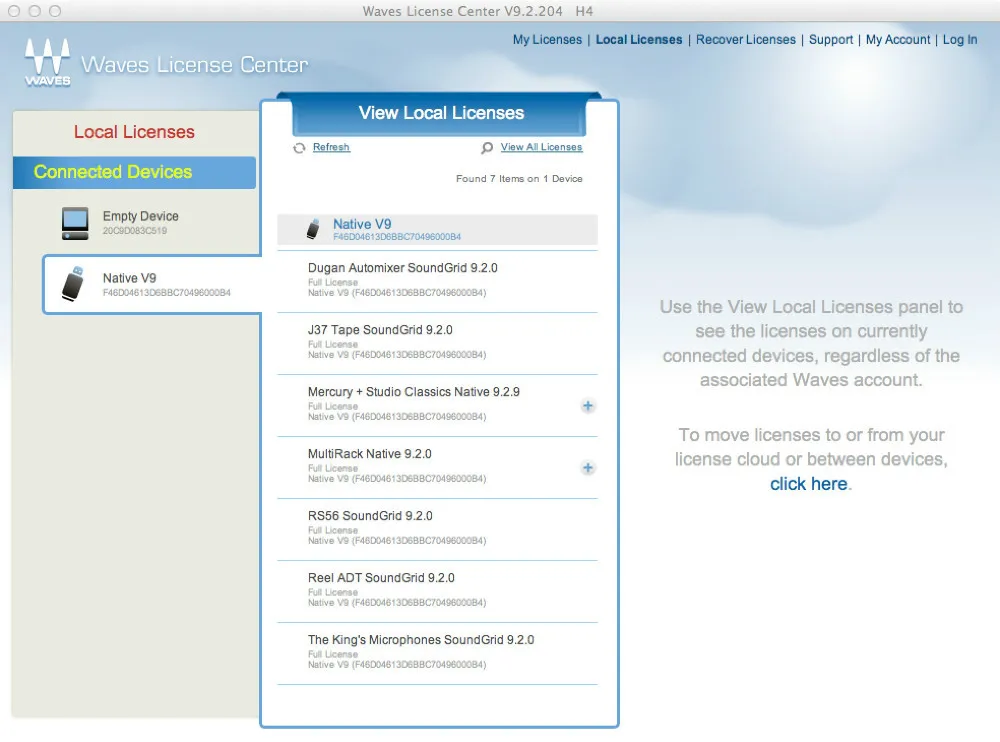
Task: Expand MultiRack Native plus button
Action: click(x=588, y=468)
